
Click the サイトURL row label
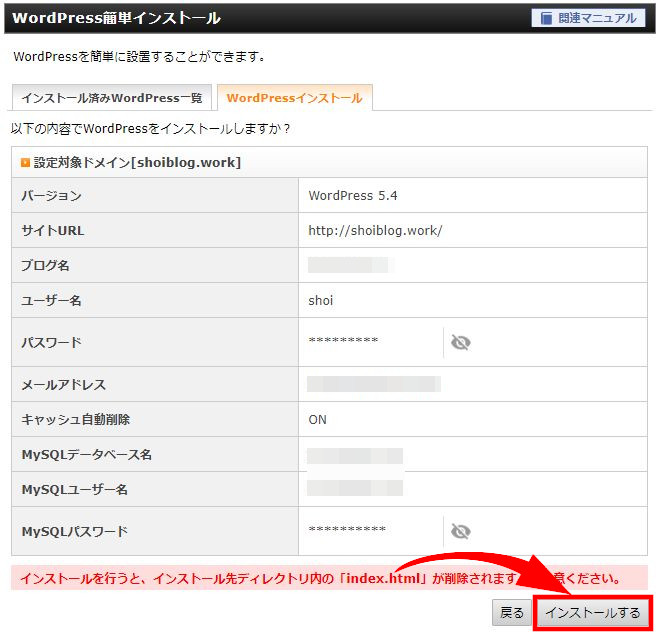pos(53,231)
